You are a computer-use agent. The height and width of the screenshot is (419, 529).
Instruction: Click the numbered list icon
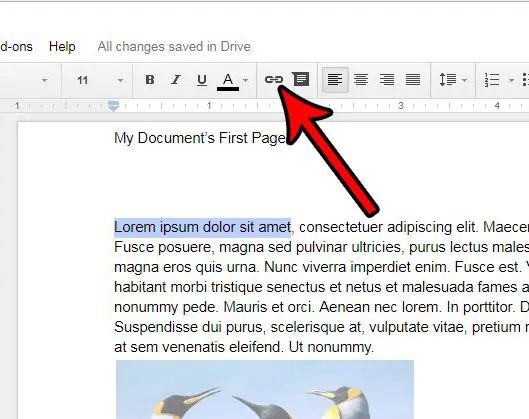pyautogui.click(x=492, y=80)
